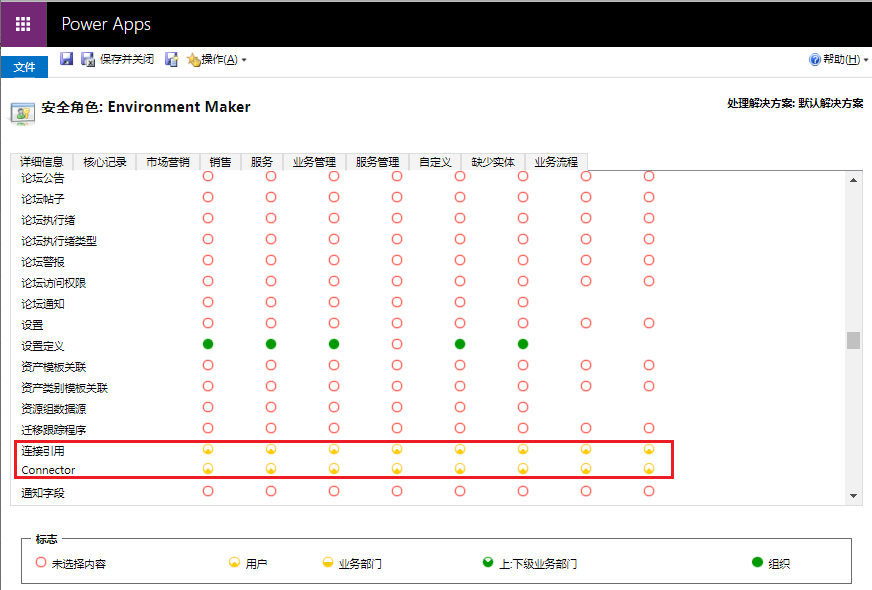872x590 pixels.
Task: Click the 操作 star and hand icon
Action: click(x=194, y=60)
